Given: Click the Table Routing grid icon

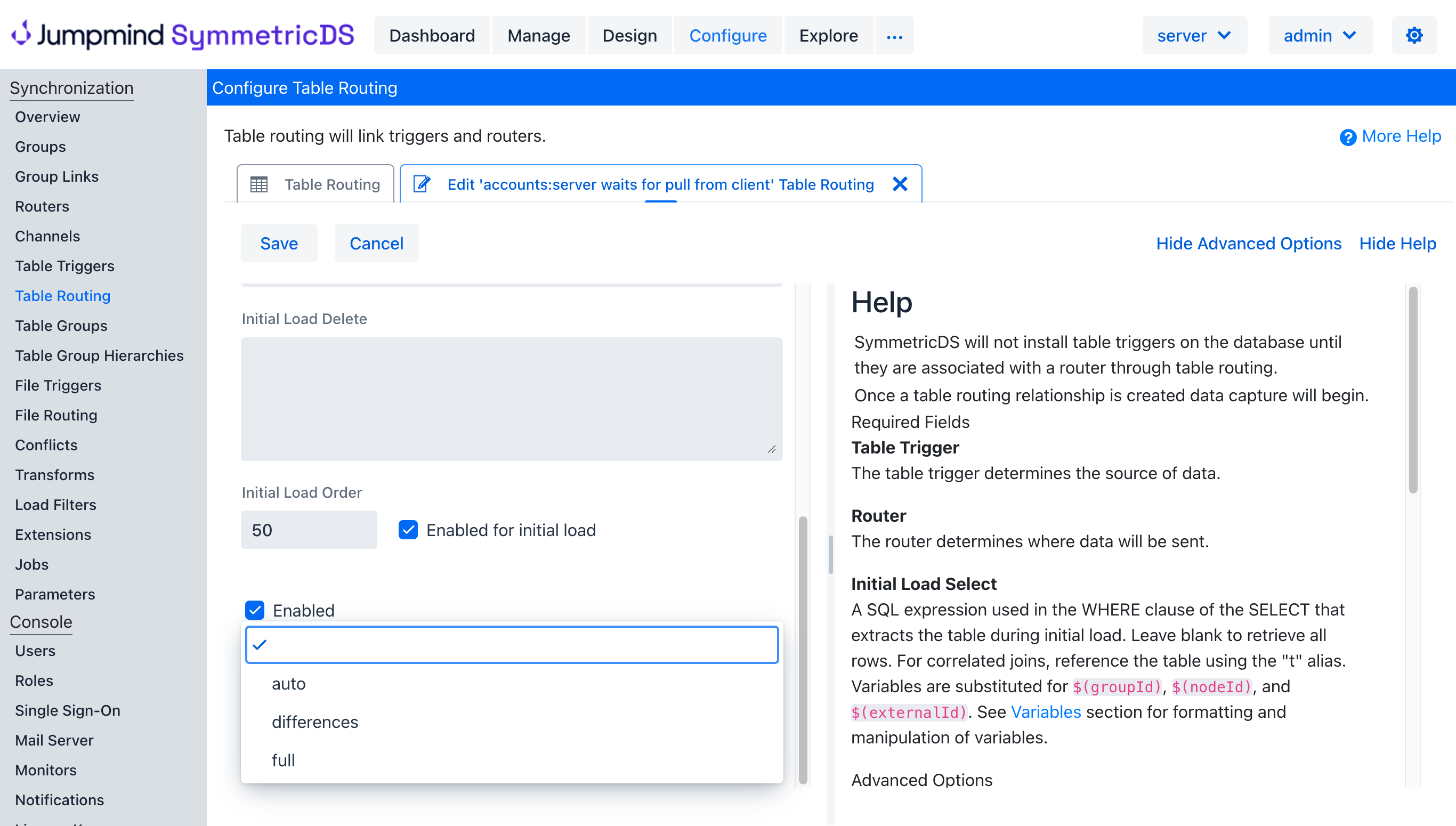Looking at the screenshot, I should [259, 184].
